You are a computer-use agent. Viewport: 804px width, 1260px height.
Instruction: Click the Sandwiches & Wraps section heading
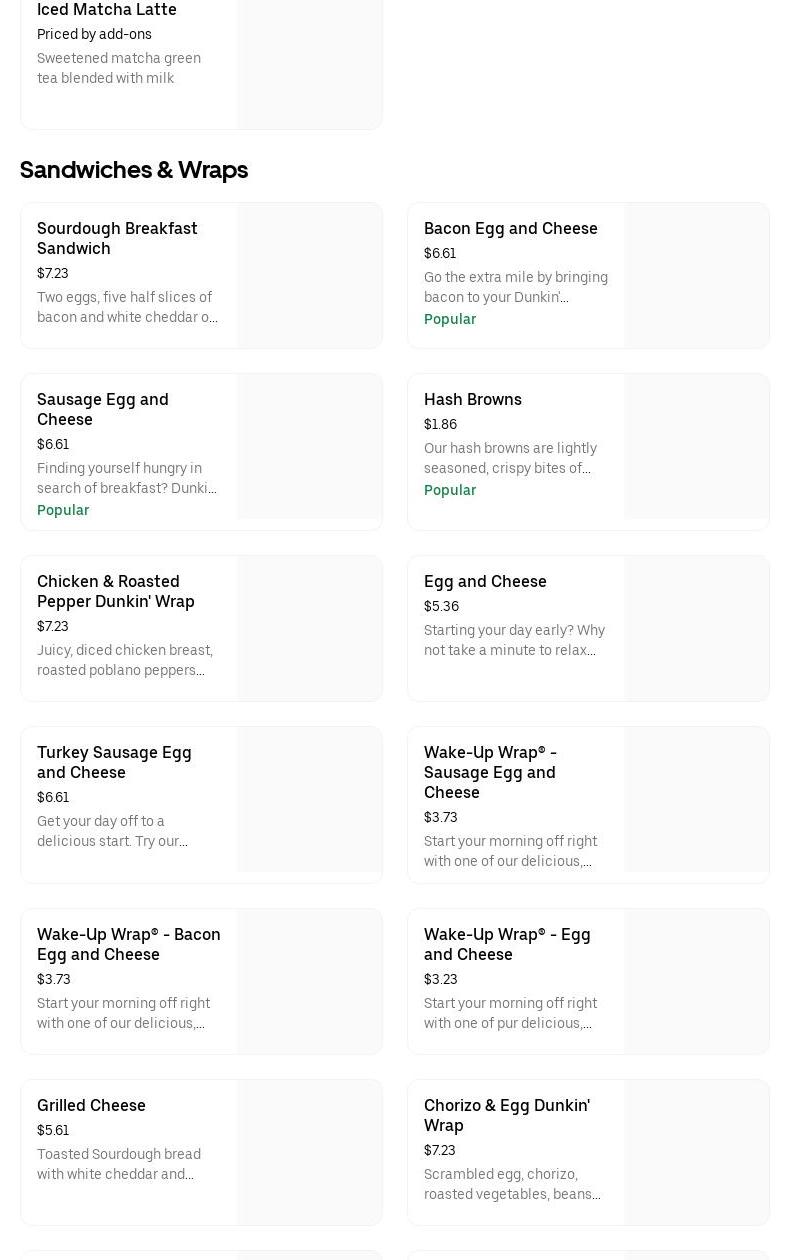134,170
